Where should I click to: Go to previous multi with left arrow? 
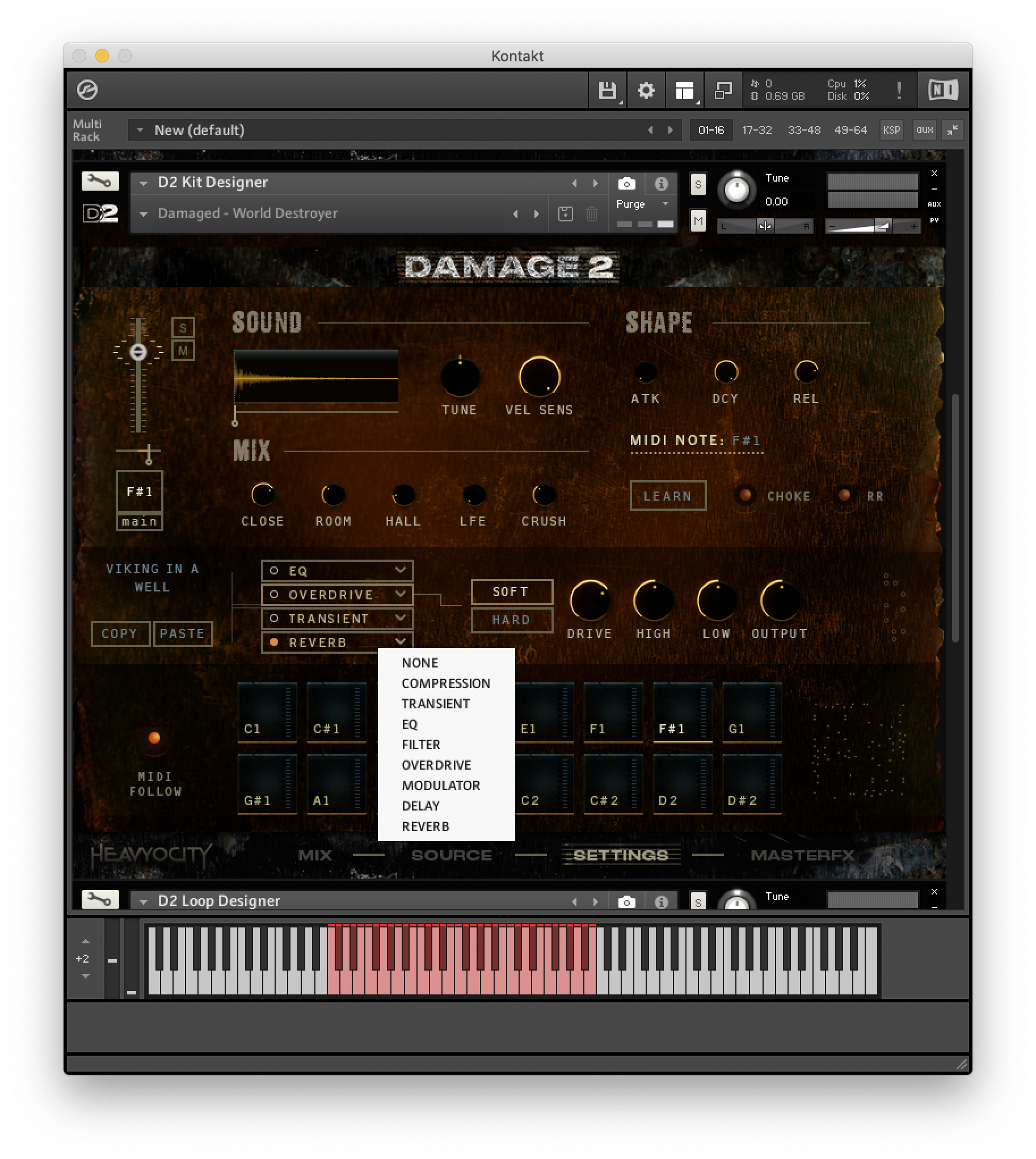651,131
